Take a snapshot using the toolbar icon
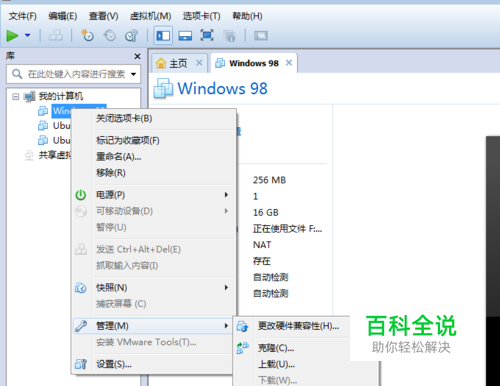This screenshot has width=500, height=386. point(88,35)
